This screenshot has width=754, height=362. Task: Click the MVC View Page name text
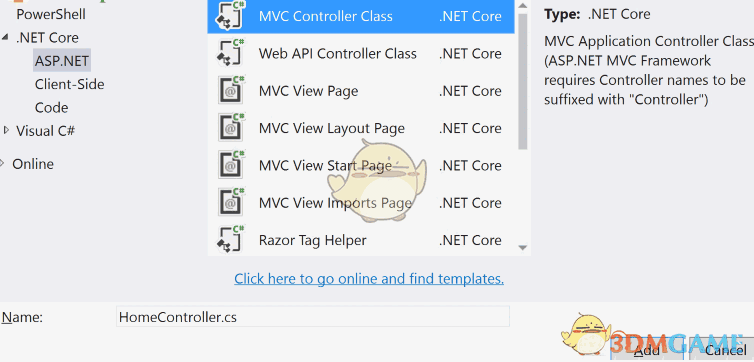(308, 91)
